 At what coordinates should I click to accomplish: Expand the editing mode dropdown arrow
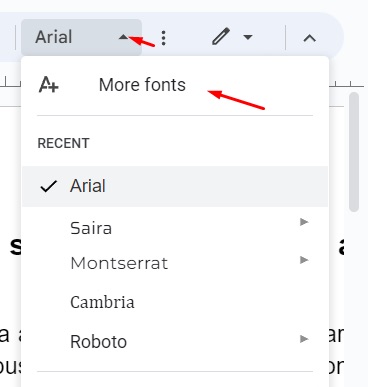tap(248, 37)
